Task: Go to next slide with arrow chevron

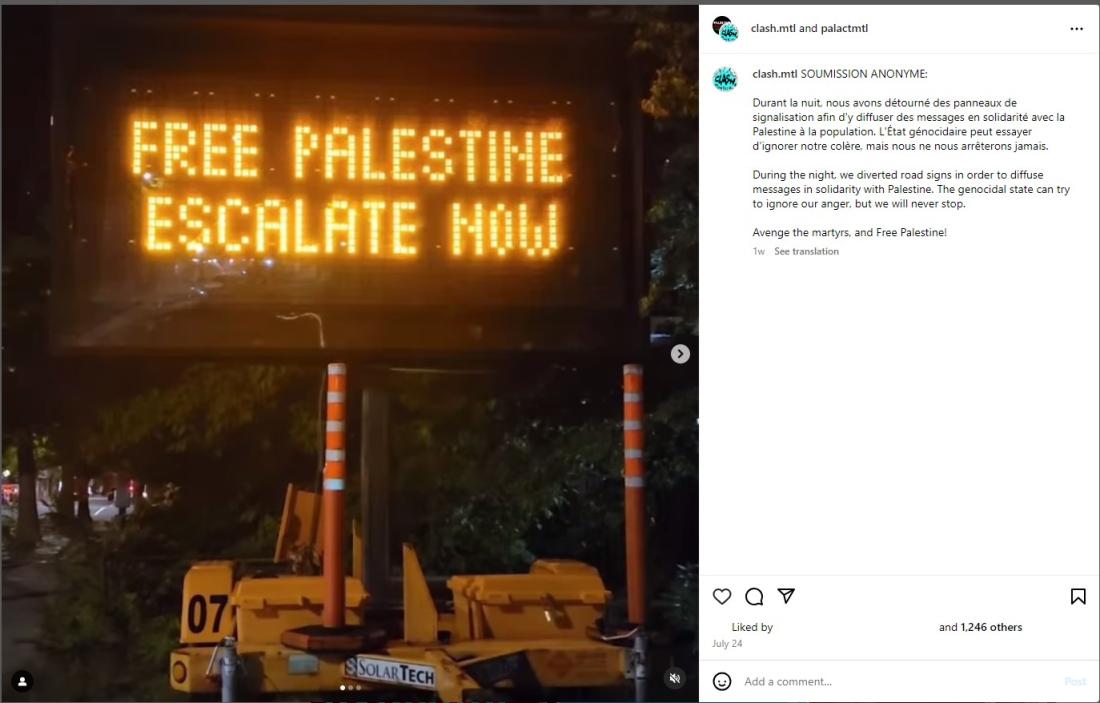Action: tap(680, 354)
